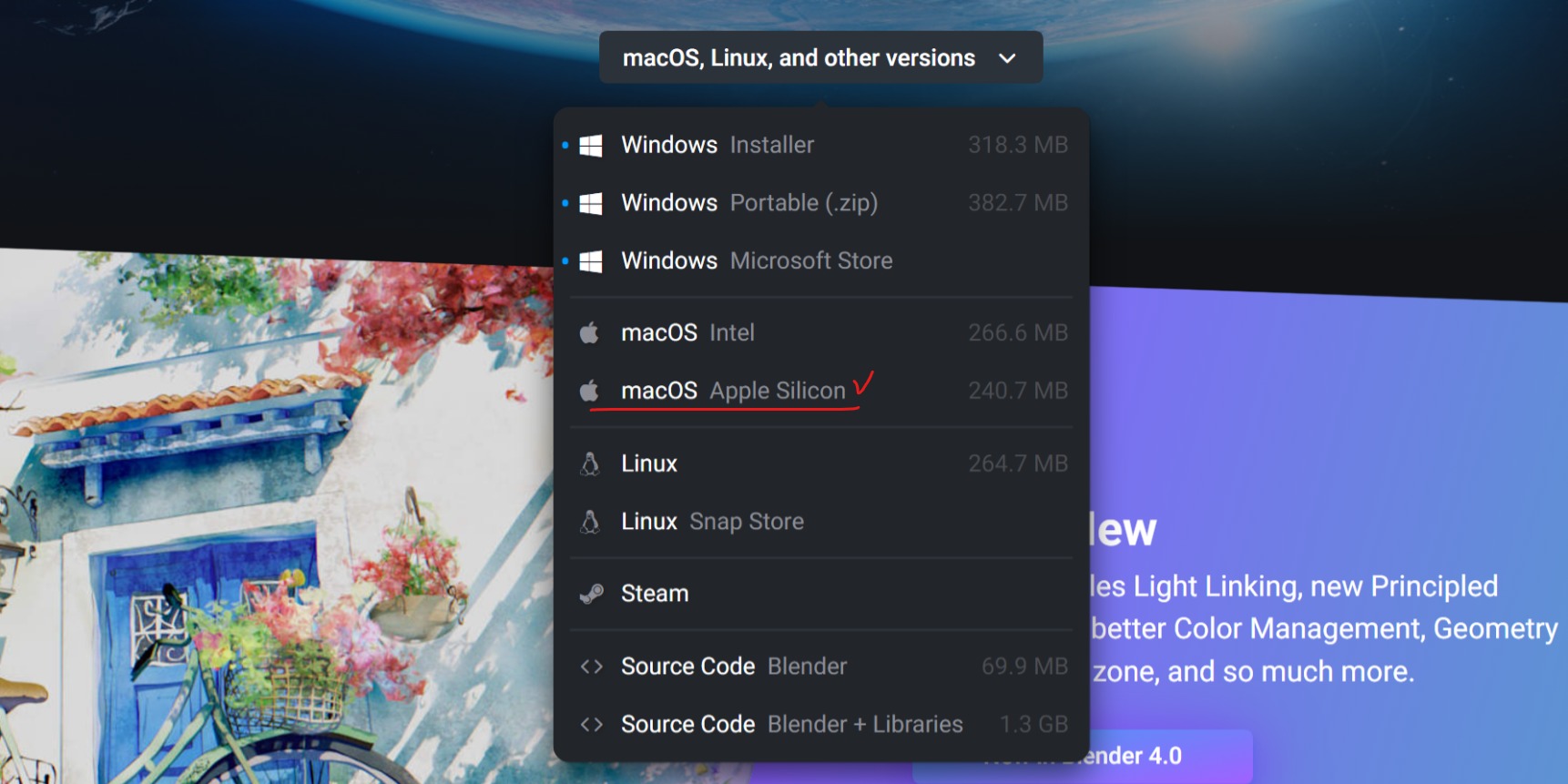This screenshot has width=1568, height=784.
Task: Click the 240.7 MB size label
Action: (x=1018, y=391)
